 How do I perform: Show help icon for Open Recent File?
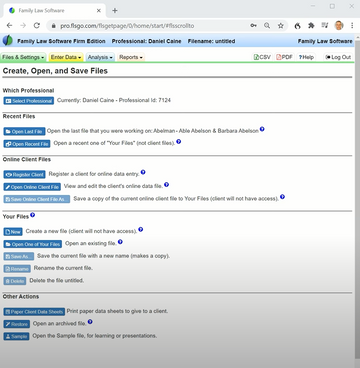tap(179, 142)
